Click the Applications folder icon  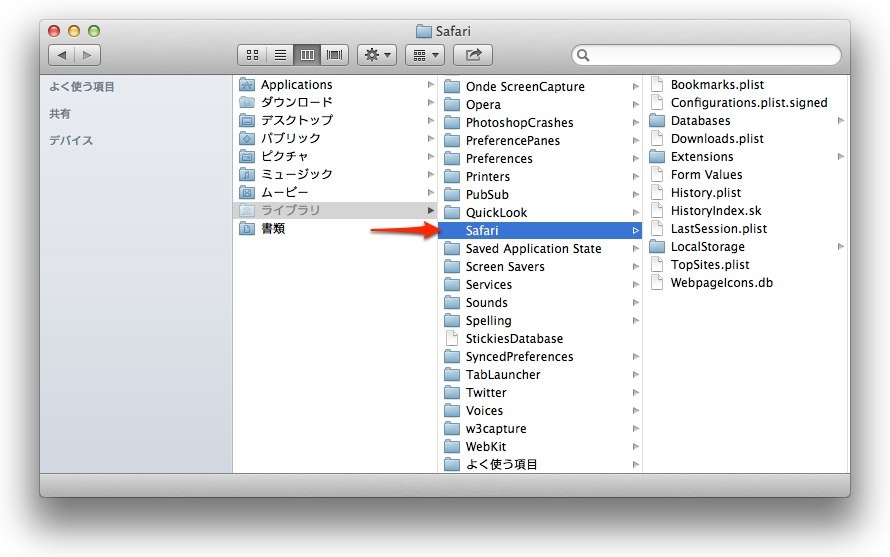click(247, 85)
